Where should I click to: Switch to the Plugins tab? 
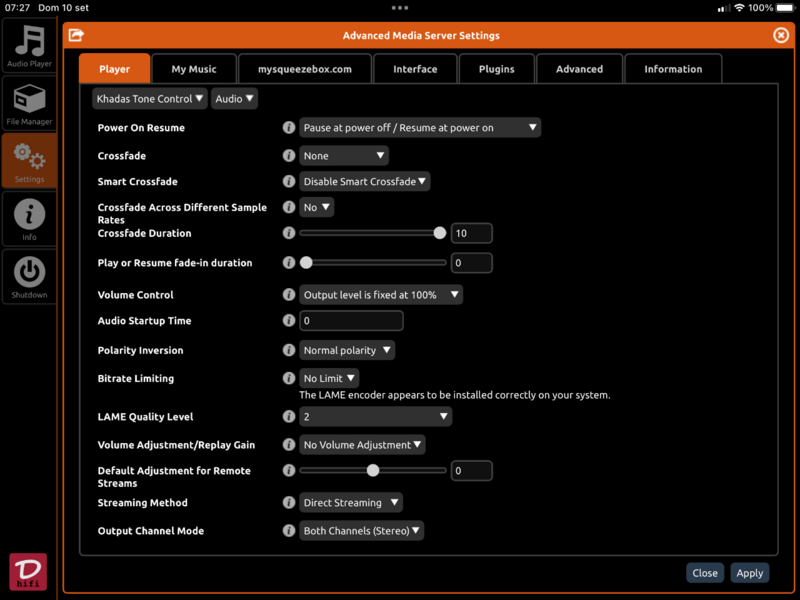(x=496, y=69)
